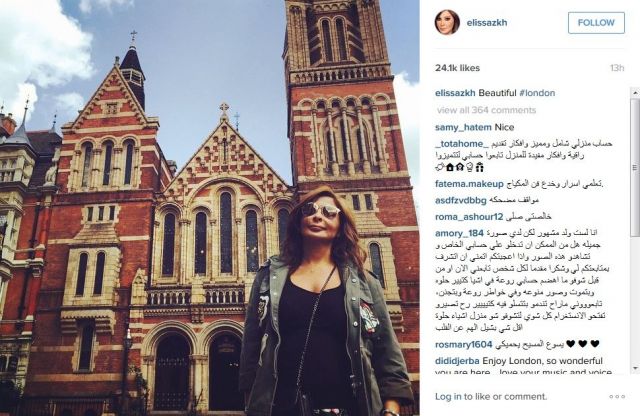Open the #london hashtag link
Screen dimensions: 640x416
[x=537, y=93]
